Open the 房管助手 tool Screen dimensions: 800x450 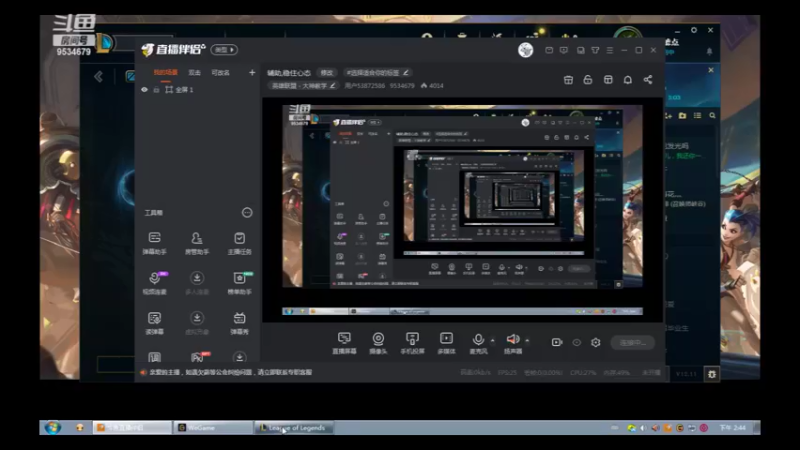(x=196, y=243)
